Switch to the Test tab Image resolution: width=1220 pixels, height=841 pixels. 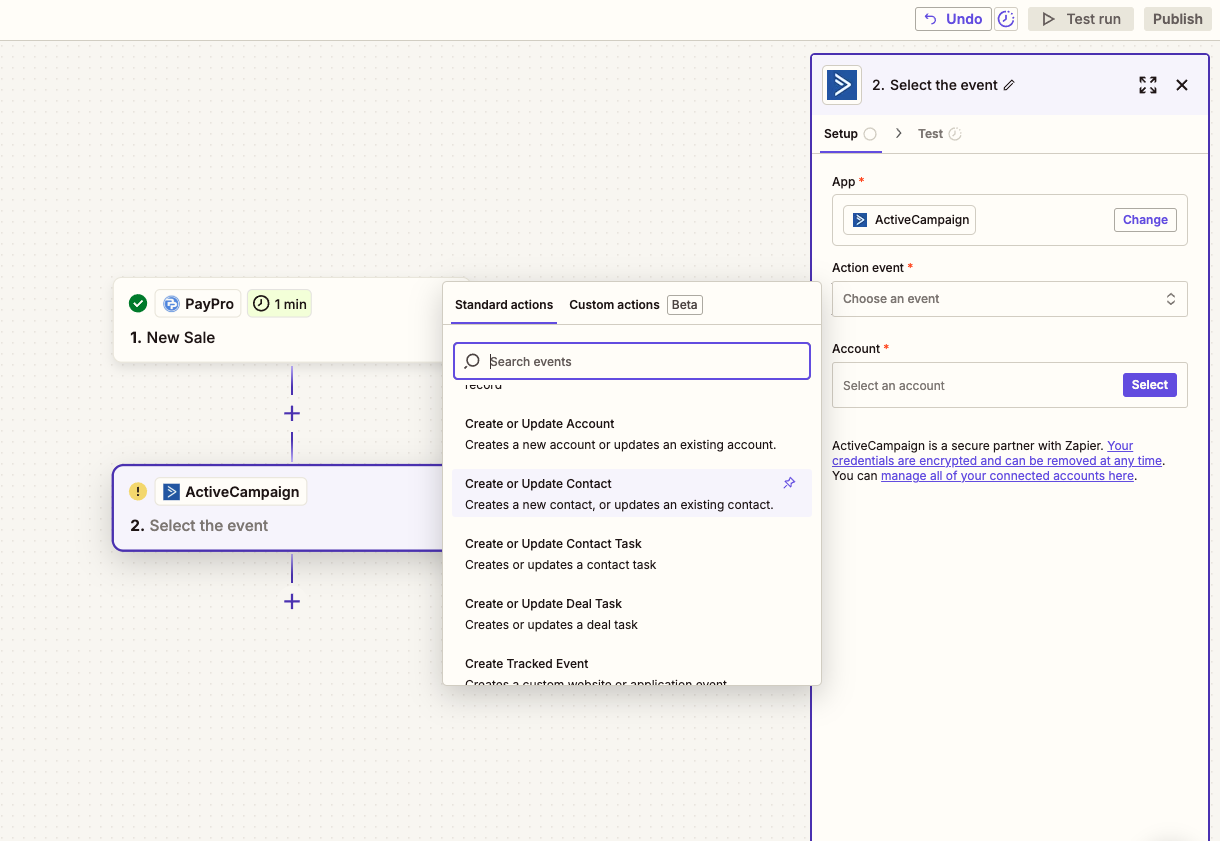point(939,134)
